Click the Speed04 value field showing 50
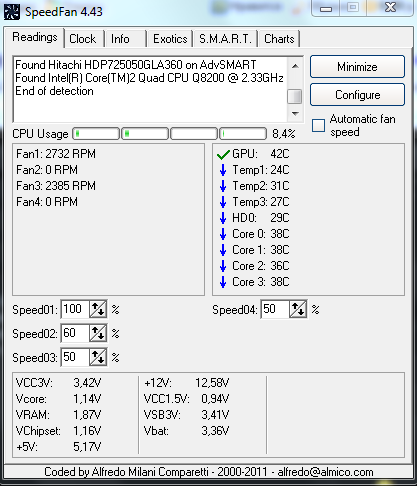 [275, 309]
